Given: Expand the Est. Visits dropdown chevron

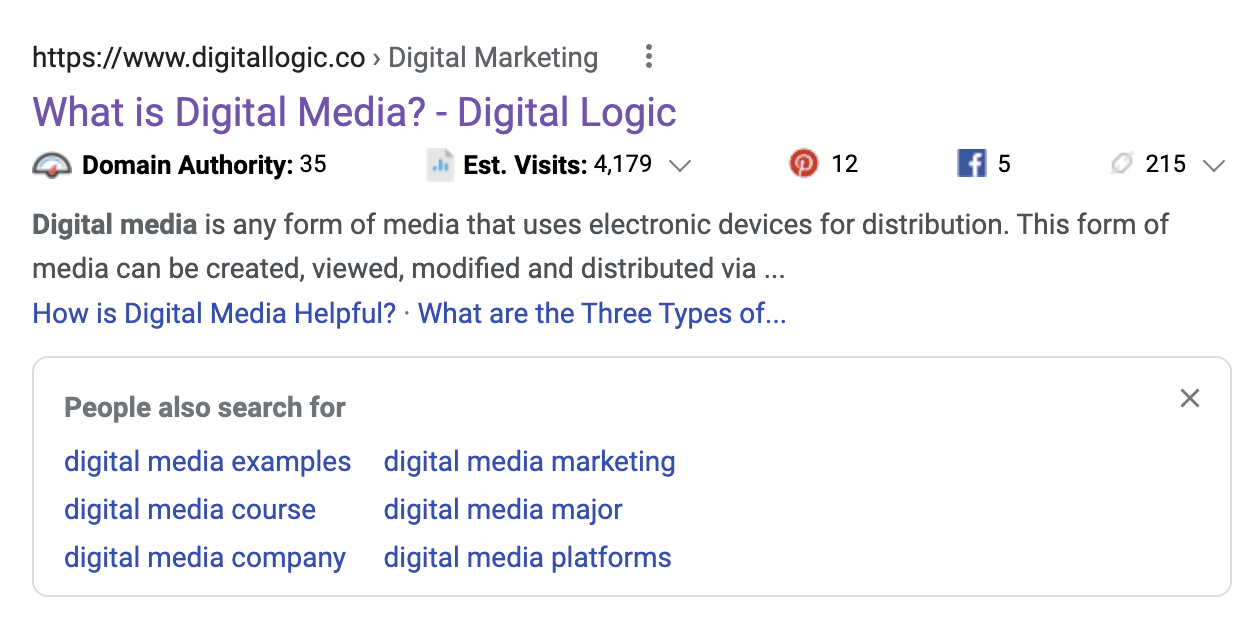Looking at the screenshot, I should 681,167.
